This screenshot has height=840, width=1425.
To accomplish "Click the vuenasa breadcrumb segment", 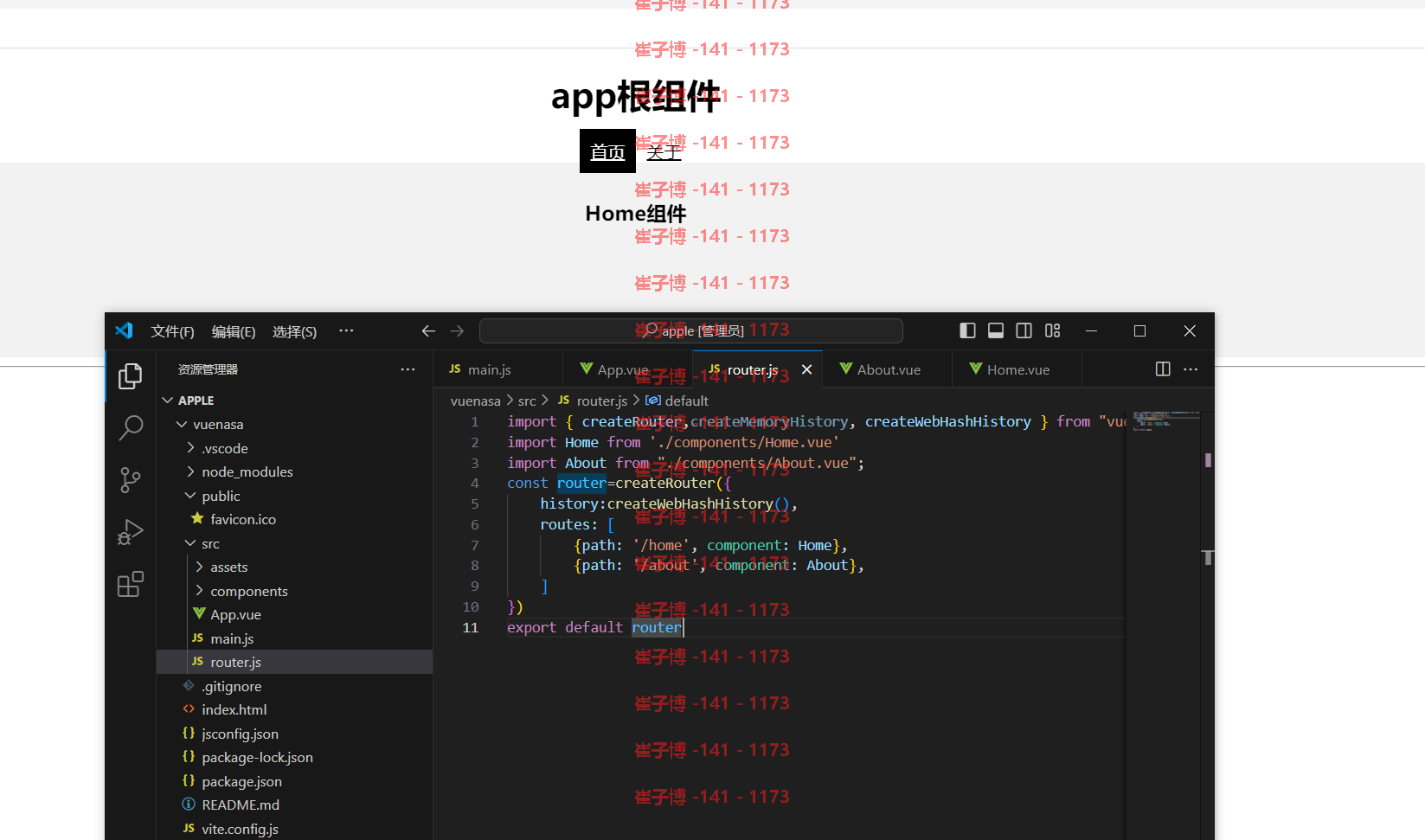I will point(475,401).
